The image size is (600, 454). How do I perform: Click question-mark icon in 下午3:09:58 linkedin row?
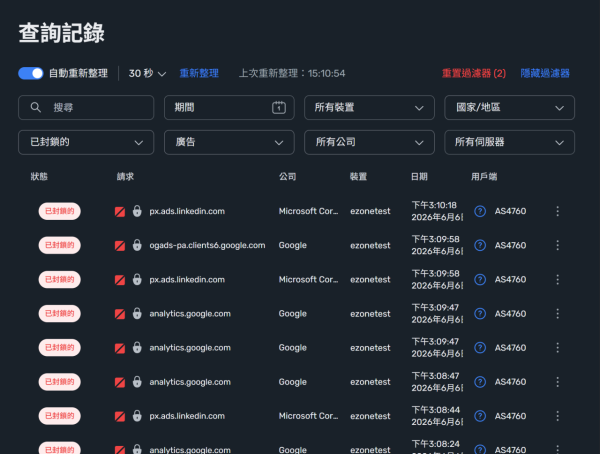click(480, 279)
